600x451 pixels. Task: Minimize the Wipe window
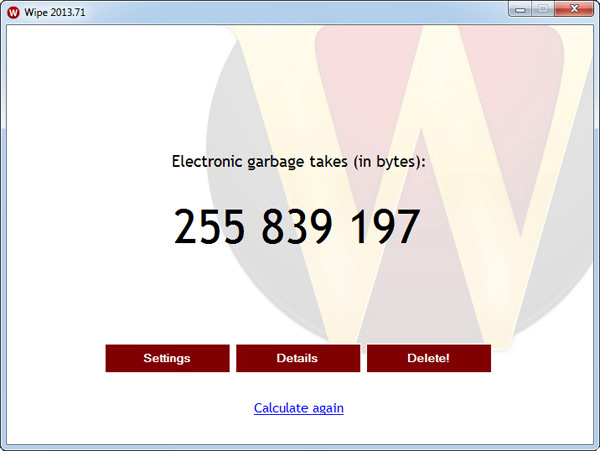tap(520, 9)
